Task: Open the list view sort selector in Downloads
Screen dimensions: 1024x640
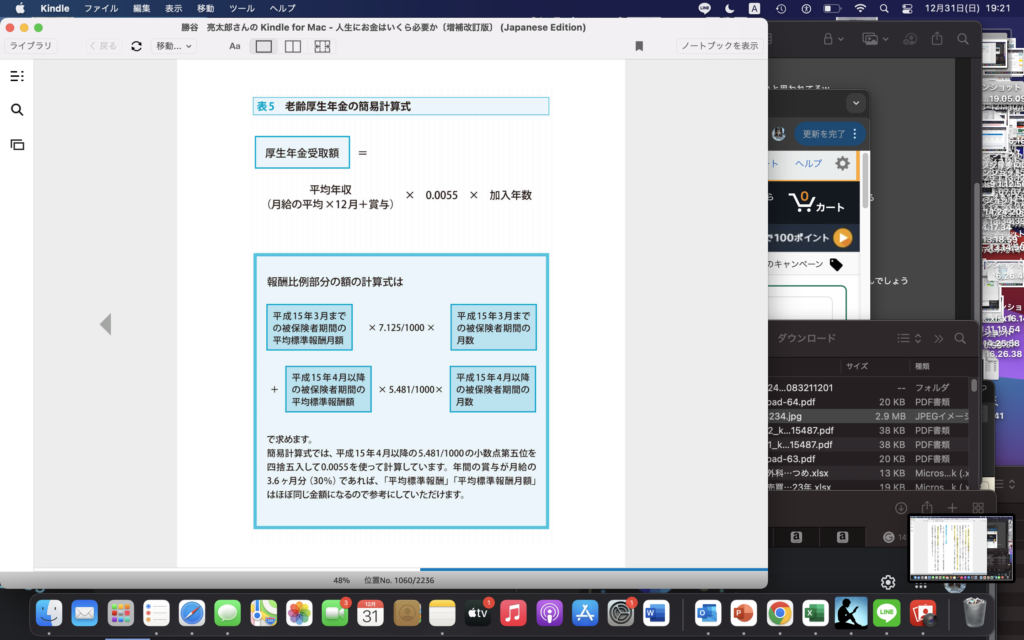Action: click(x=908, y=338)
